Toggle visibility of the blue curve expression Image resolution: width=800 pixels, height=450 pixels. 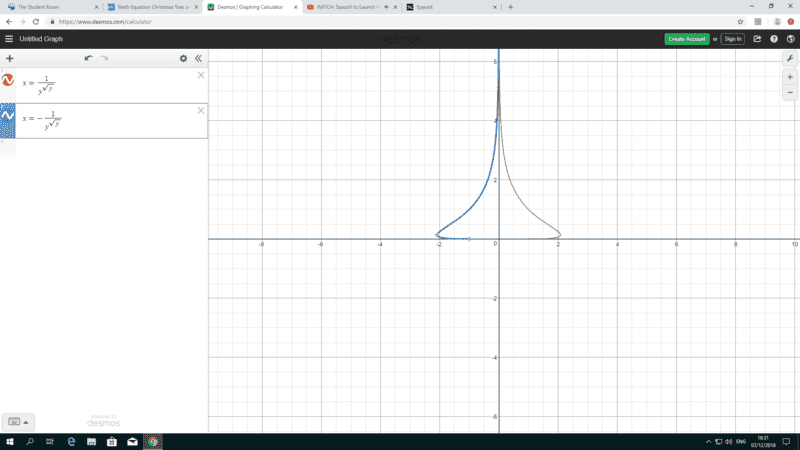tap(8, 116)
